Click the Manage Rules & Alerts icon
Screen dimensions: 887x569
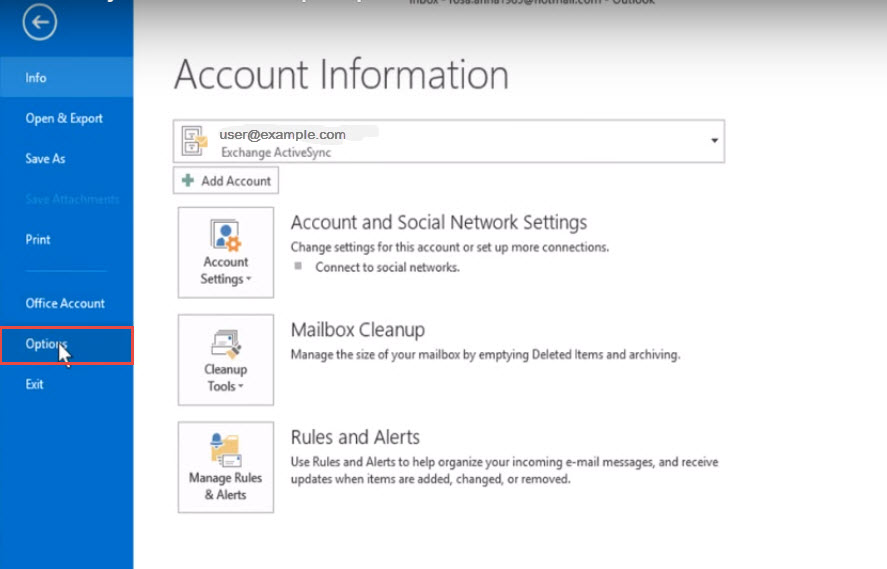(x=225, y=449)
